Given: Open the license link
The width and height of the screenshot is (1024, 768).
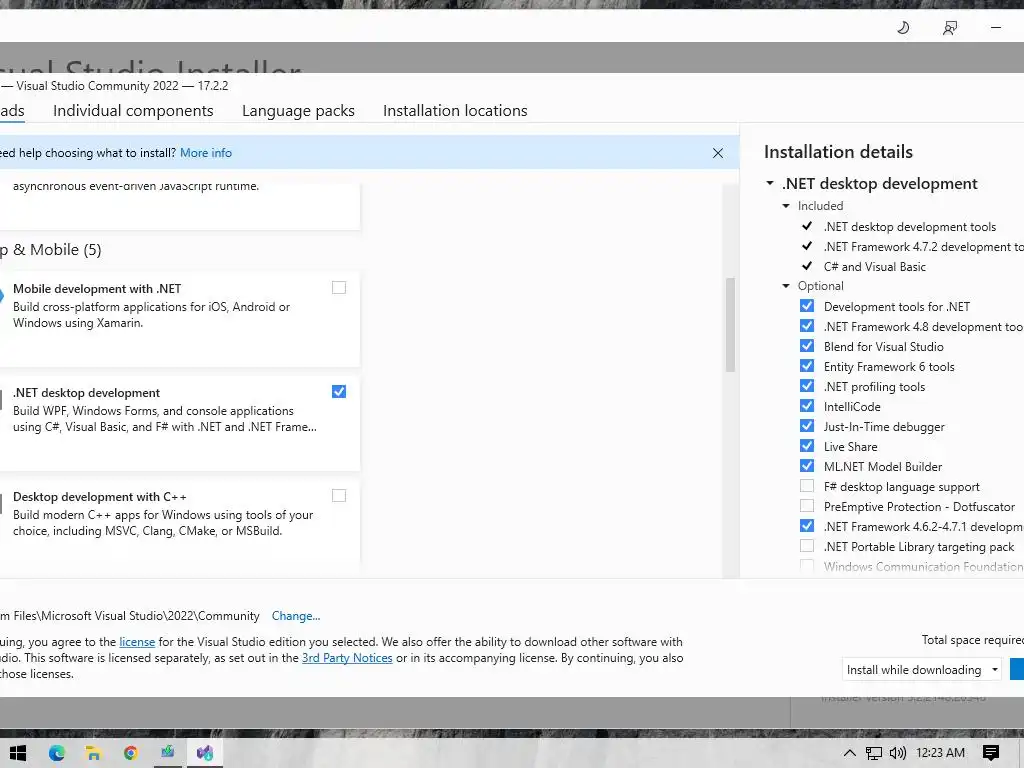Looking at the screenshot, I should [137, 642].
